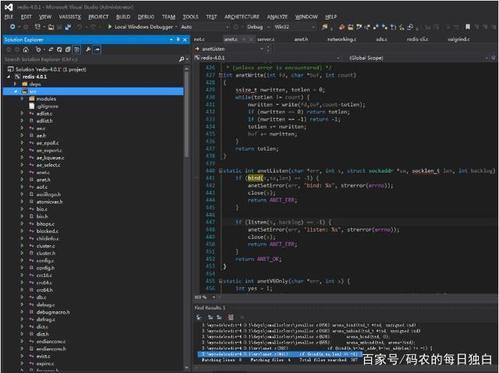Open the WINDOW menu
This screenshot has width=499, height=373.
(x=306, y=17)
